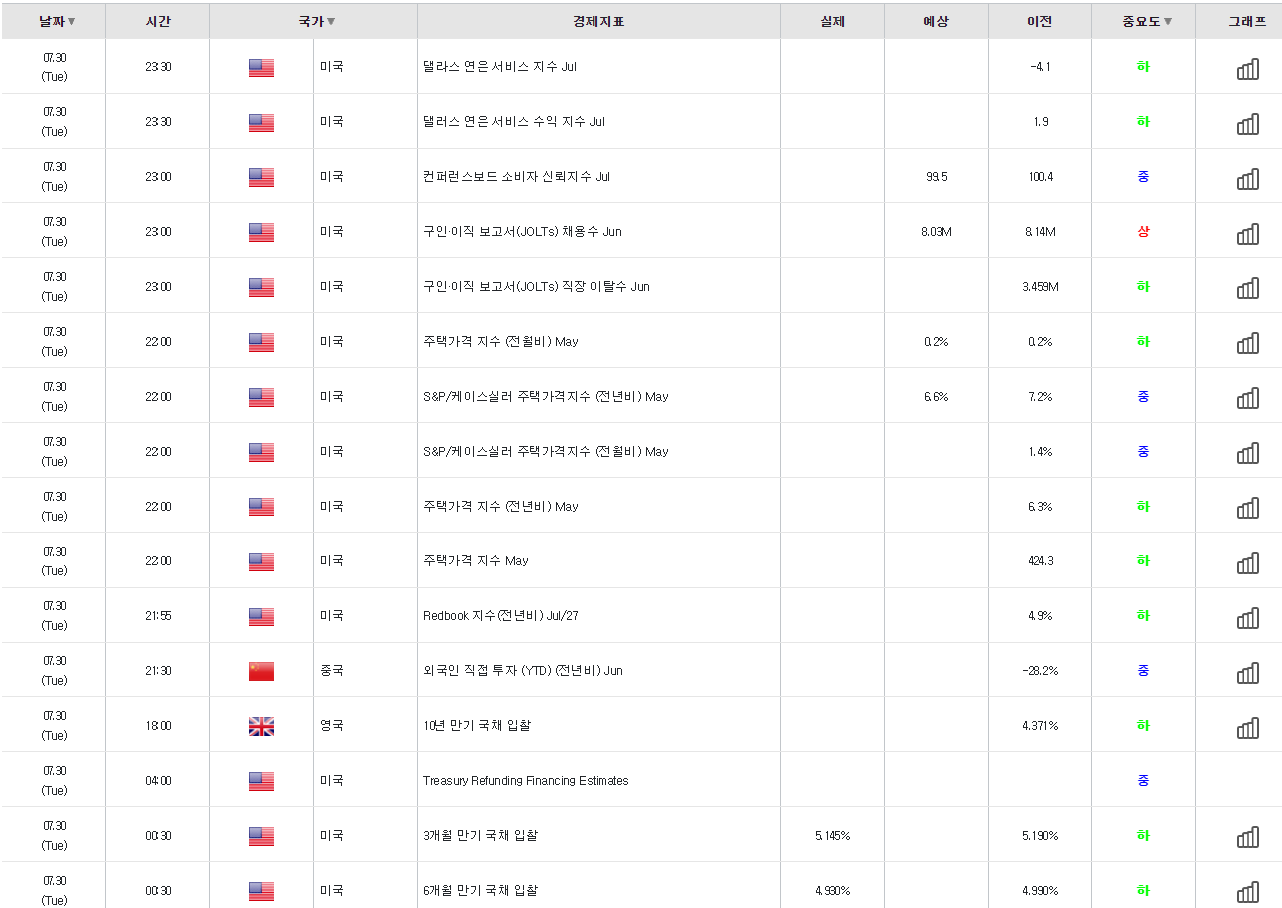1282x908 pixels.
Task: Open graph icon for Redbook 지수 row
Action: click(x=1247, y=617)
